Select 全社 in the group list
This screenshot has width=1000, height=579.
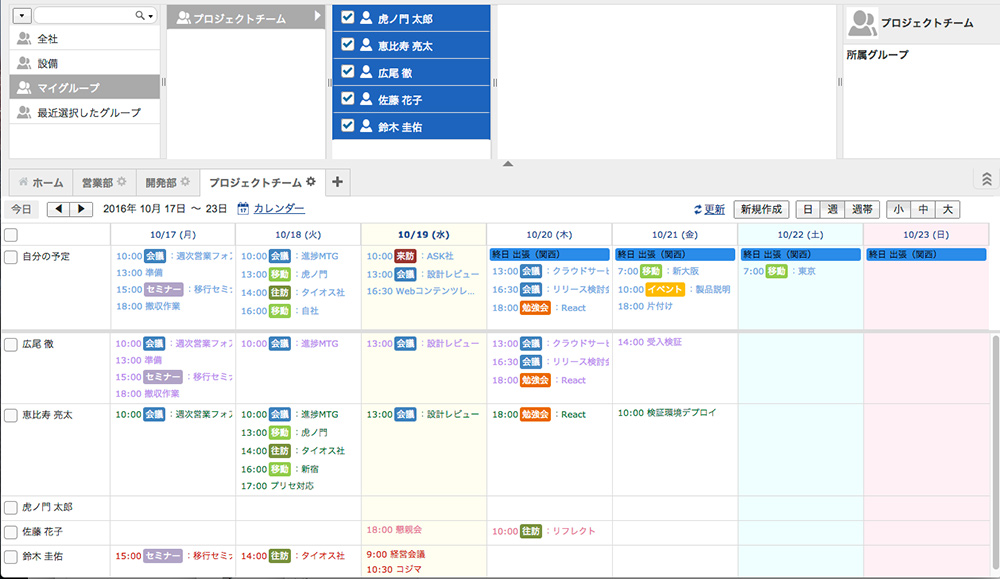tap(47, 39)
